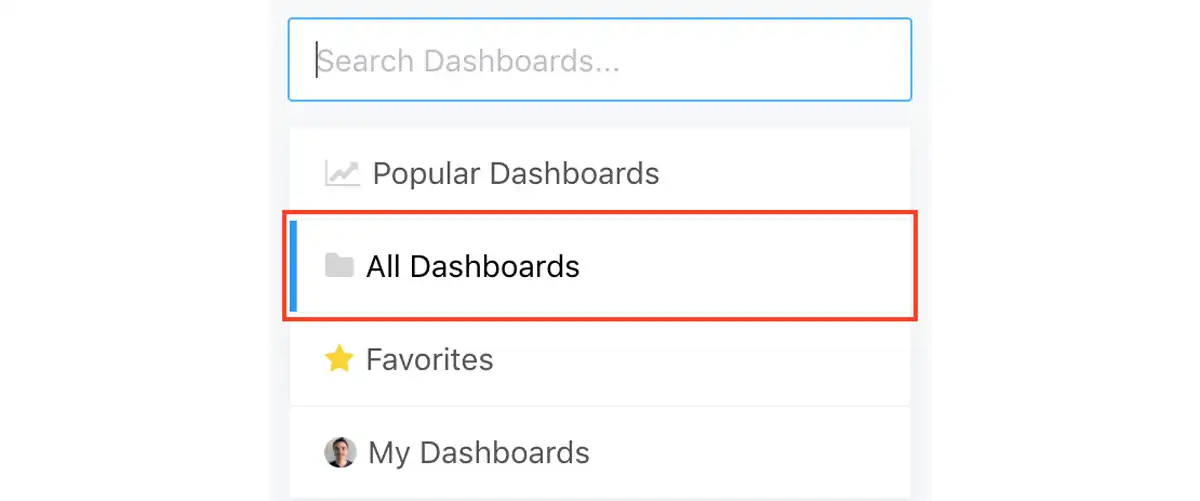Viewport: 1200px width, 501px height.
Task: Click blank area right of Popular Dashboards row
Action: tap(785, 174)
